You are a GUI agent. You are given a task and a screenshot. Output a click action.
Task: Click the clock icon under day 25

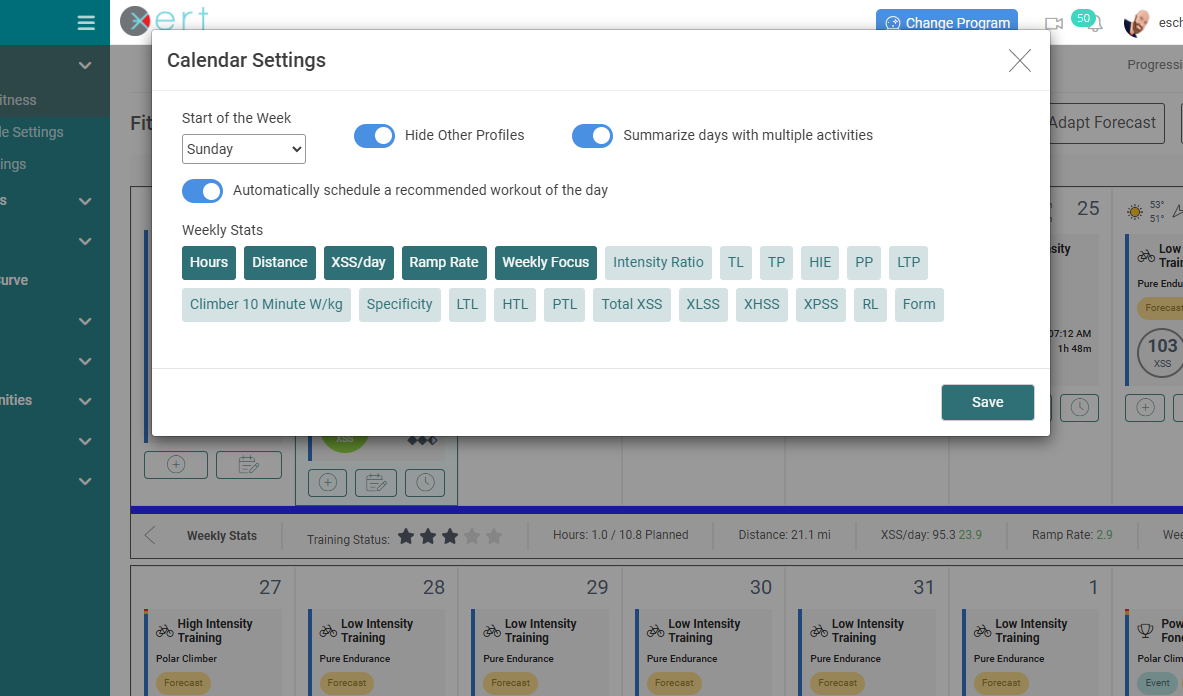coord(1079,407)
